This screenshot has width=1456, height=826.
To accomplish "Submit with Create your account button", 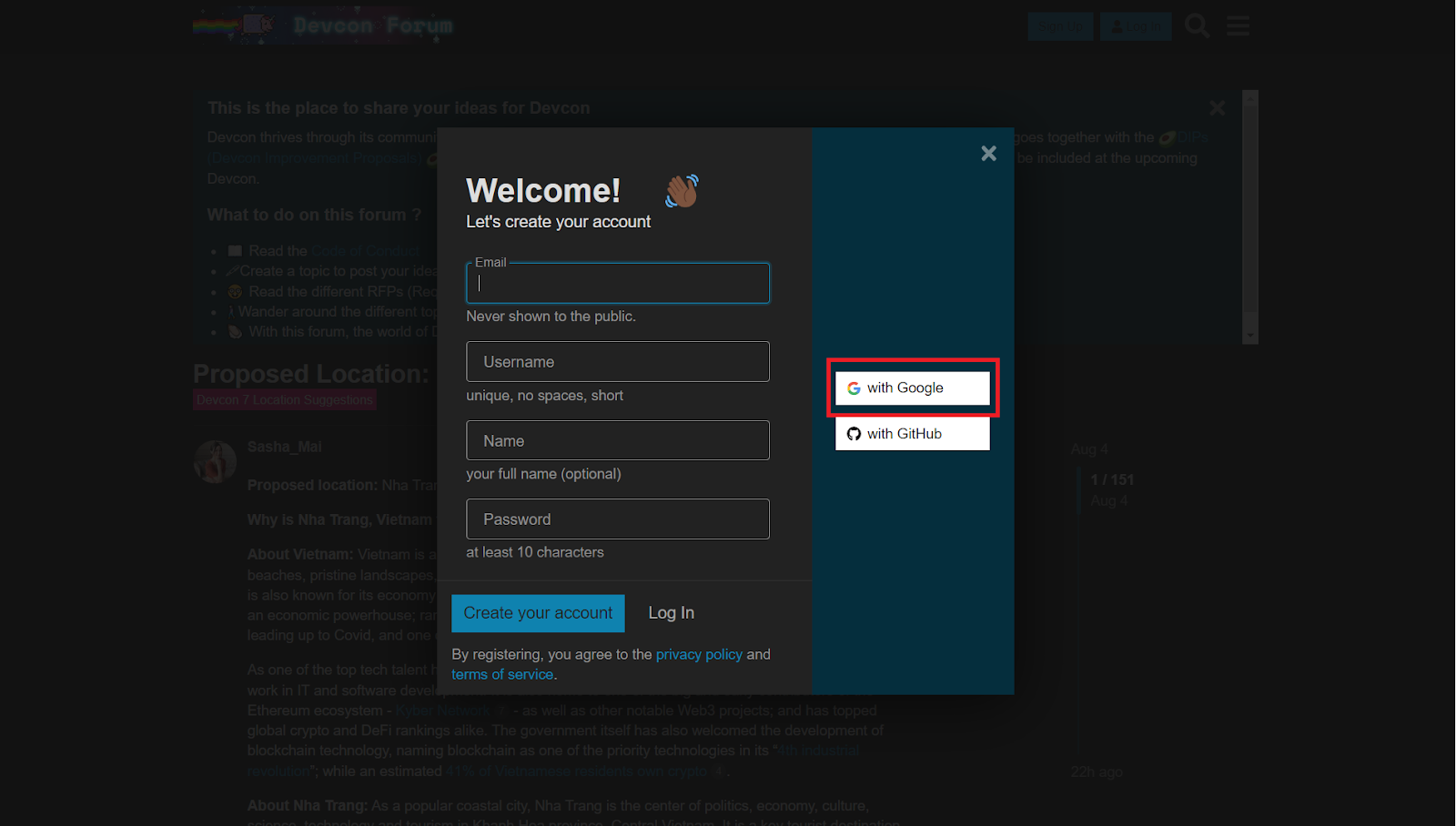I will point(538,613).
